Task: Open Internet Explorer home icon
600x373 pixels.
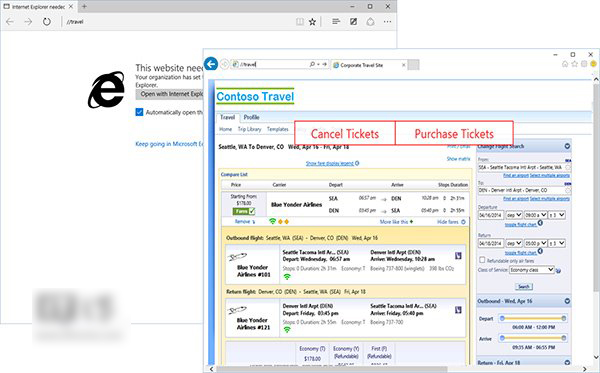Action: (565, 64)
